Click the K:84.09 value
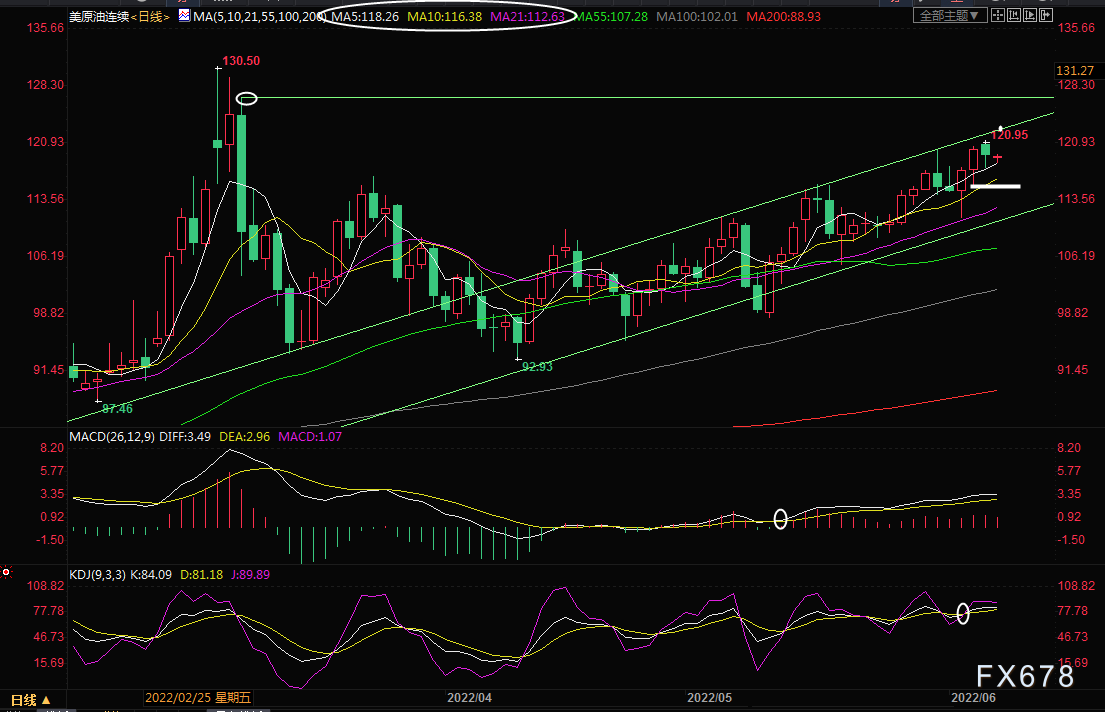This screenshot has width=1105, height=712. (x=151, y=575)
